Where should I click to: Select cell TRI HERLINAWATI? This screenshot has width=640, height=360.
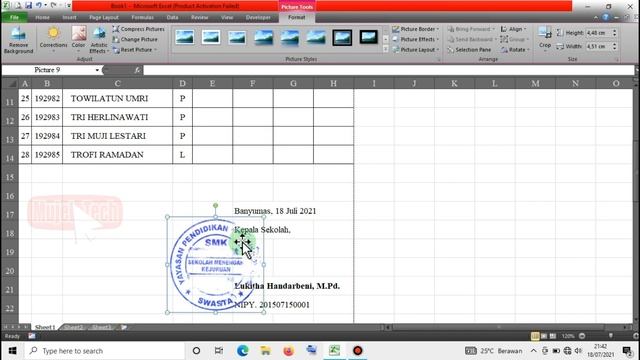(x=118, y=117)
